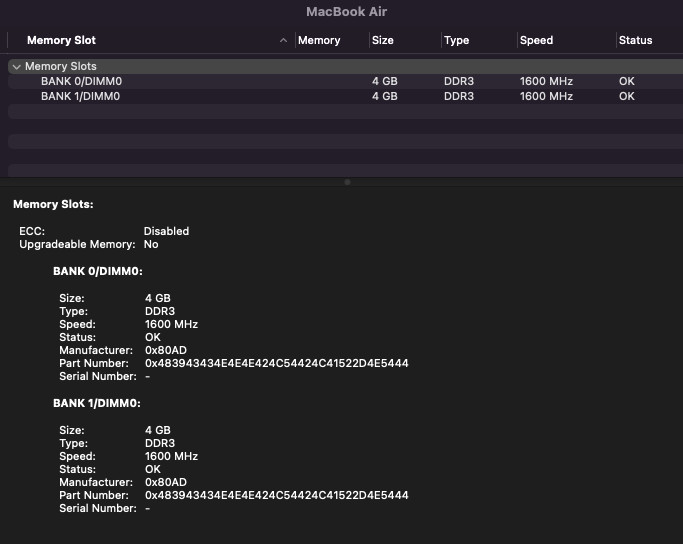Image resolution: width=683 pixels, height=544 pixels.
Task: Click the pane splitter handle dot
Action: point(347,182)
